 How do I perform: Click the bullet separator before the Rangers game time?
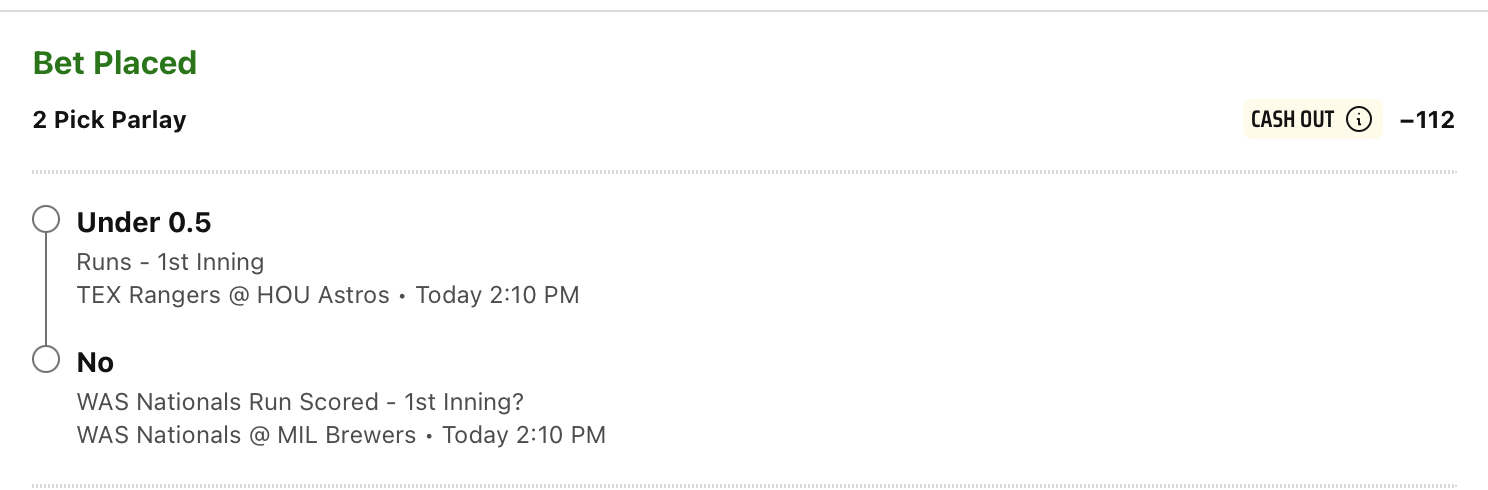point(402,296)
